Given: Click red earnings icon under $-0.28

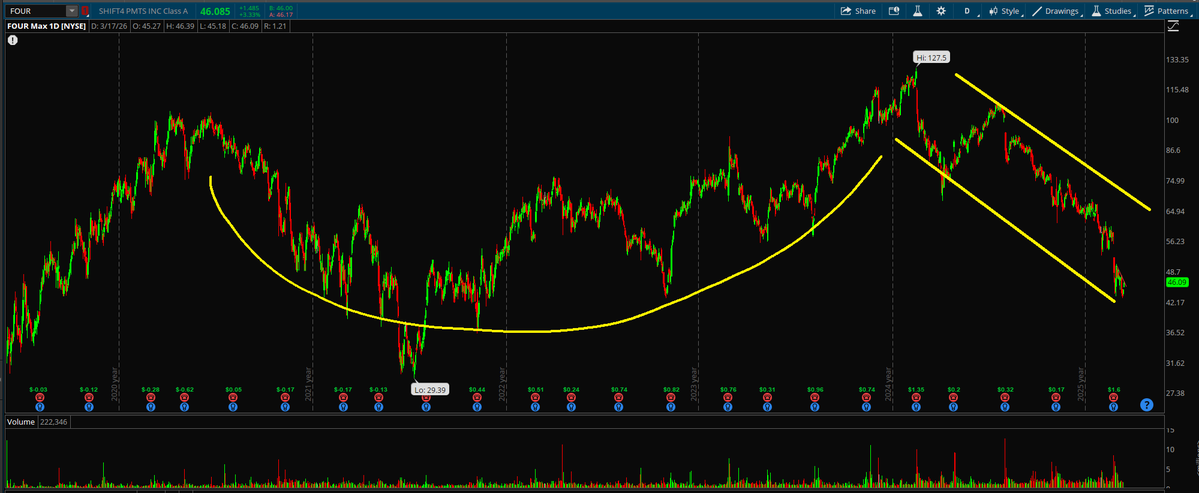Looking at the screenshot, I should (x=151, y=397).
